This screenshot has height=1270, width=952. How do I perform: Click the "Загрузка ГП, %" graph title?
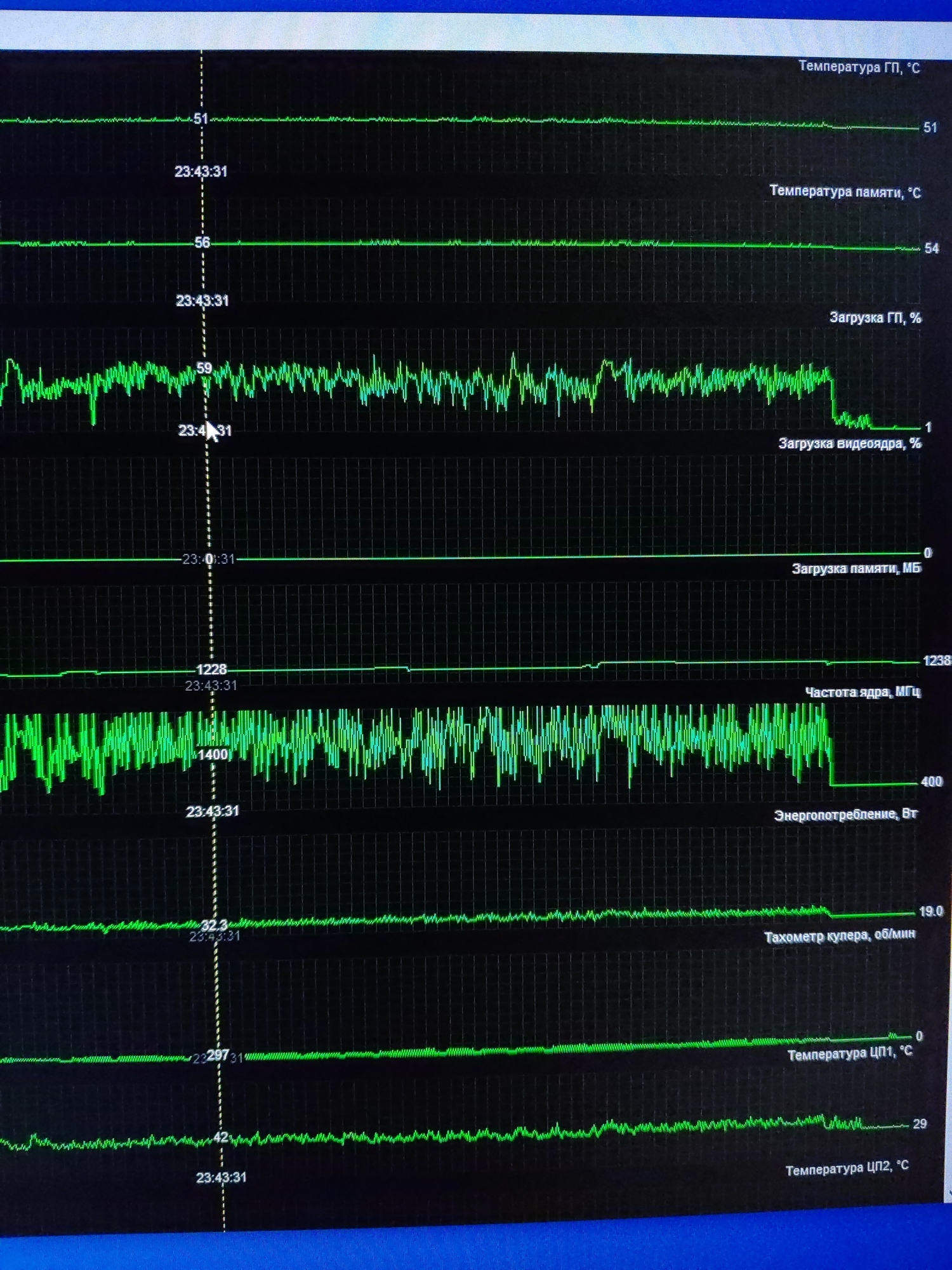pos(875,317)
